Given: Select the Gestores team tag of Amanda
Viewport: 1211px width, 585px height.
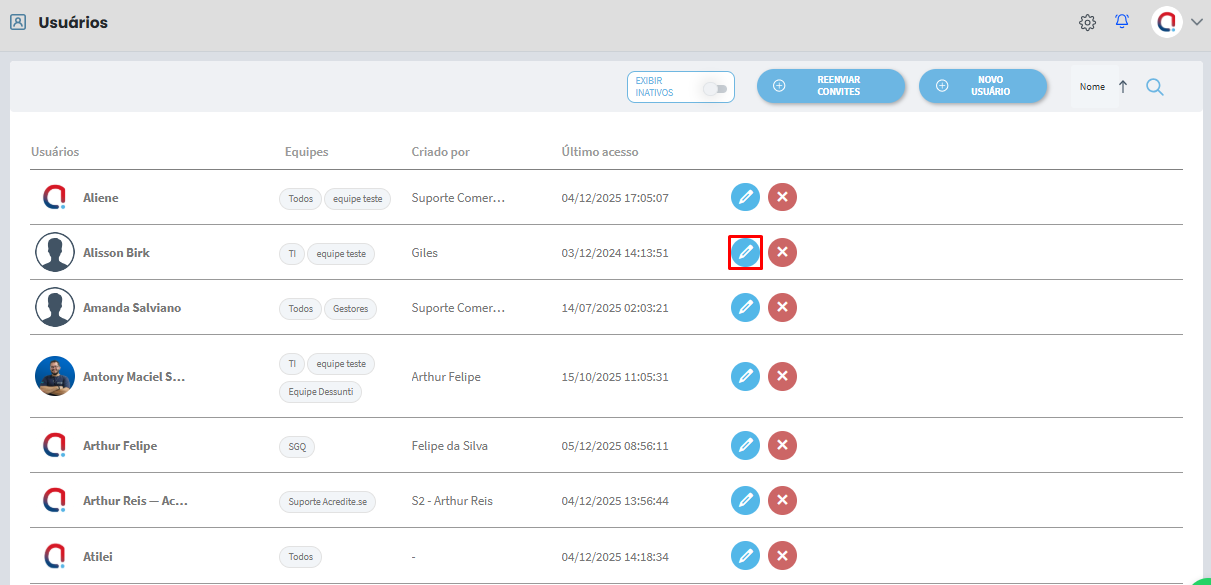Looking at the screenshot, I should click(350, 309).
